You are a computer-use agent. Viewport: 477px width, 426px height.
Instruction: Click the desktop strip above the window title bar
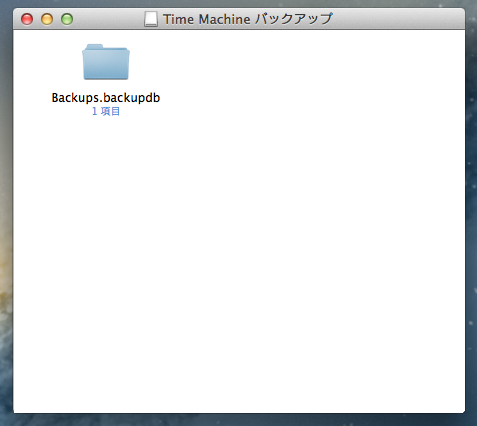pos(239,4)
